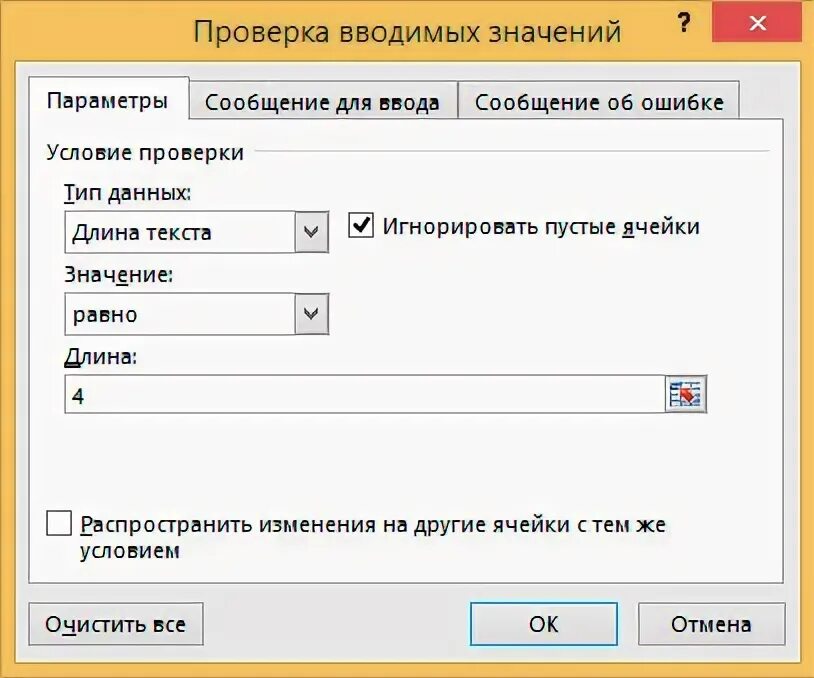814x678 pixels.
Task: Open the Сообщение для ввода tab
Action: coord(322,102)
